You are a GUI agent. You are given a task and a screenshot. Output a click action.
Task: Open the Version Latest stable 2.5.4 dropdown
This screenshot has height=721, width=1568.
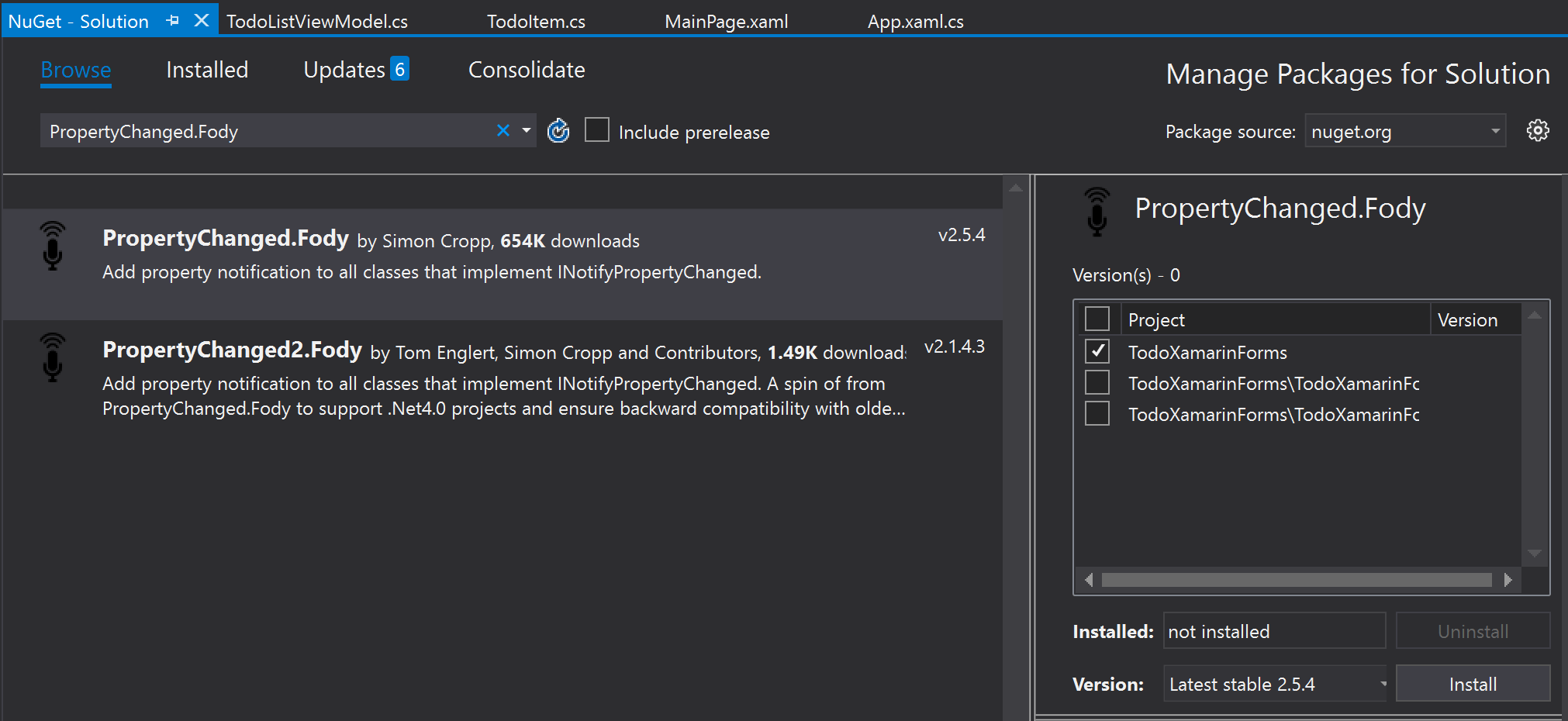(x=1276, y=684)
